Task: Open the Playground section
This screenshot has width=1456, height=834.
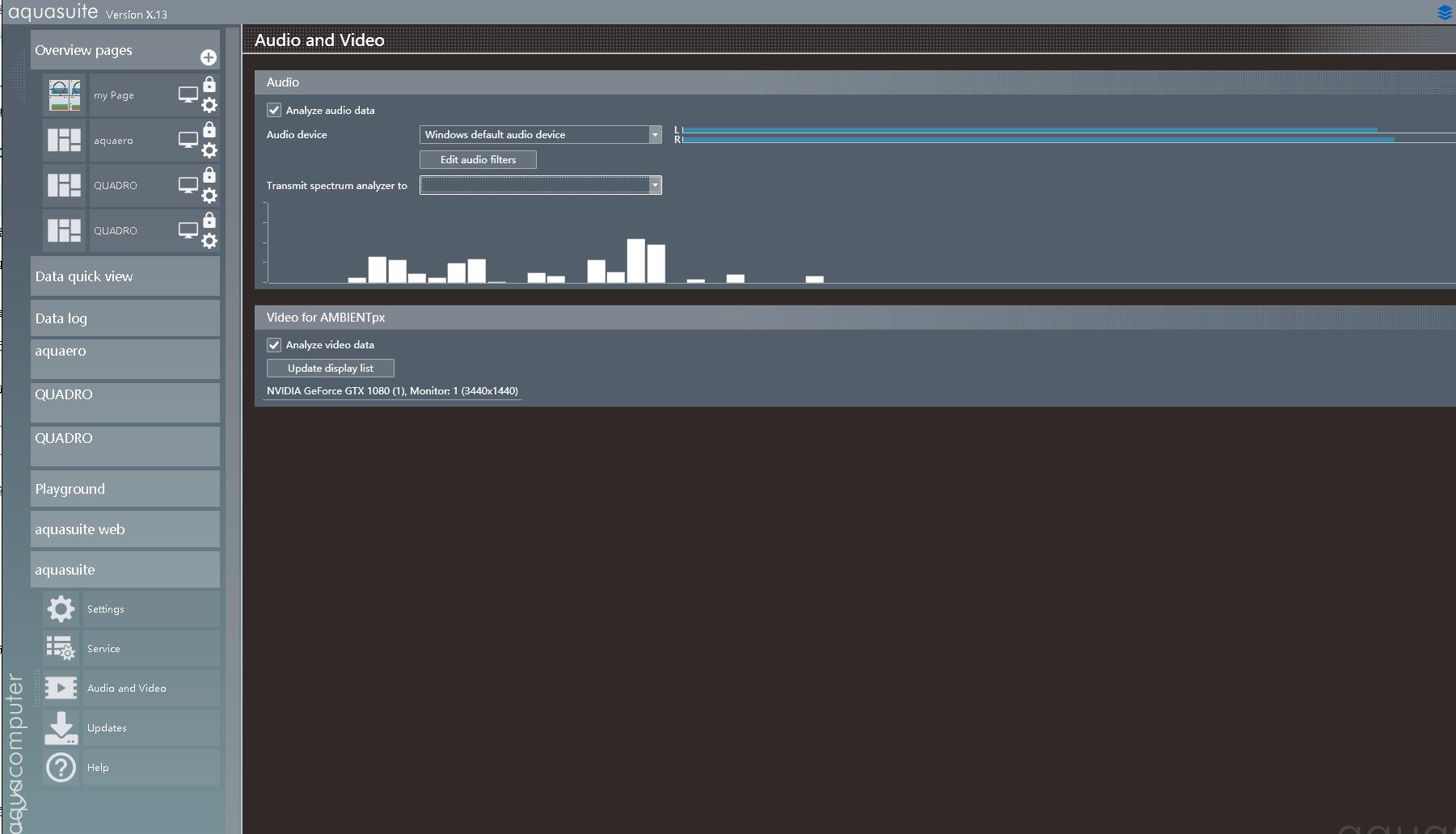Action: pos(124,489)
